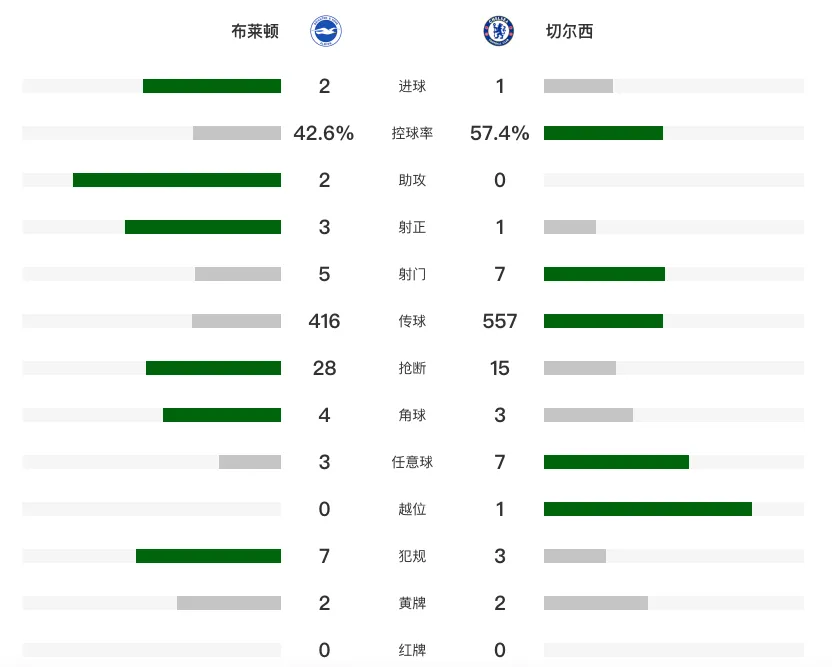Screen dimensions: 832x667
Task: Click the 416 passes value
Action: (x=324, y=321)
